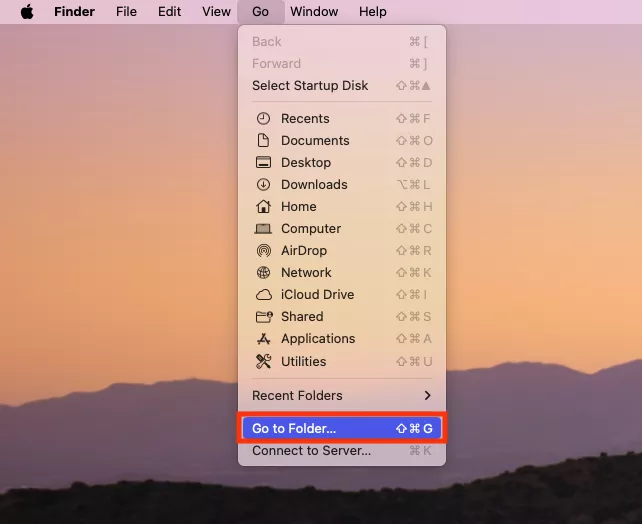Click the iCloud Drive cloud icon
The width and height of the screenshot is (642, 524).
click(264, 295)
